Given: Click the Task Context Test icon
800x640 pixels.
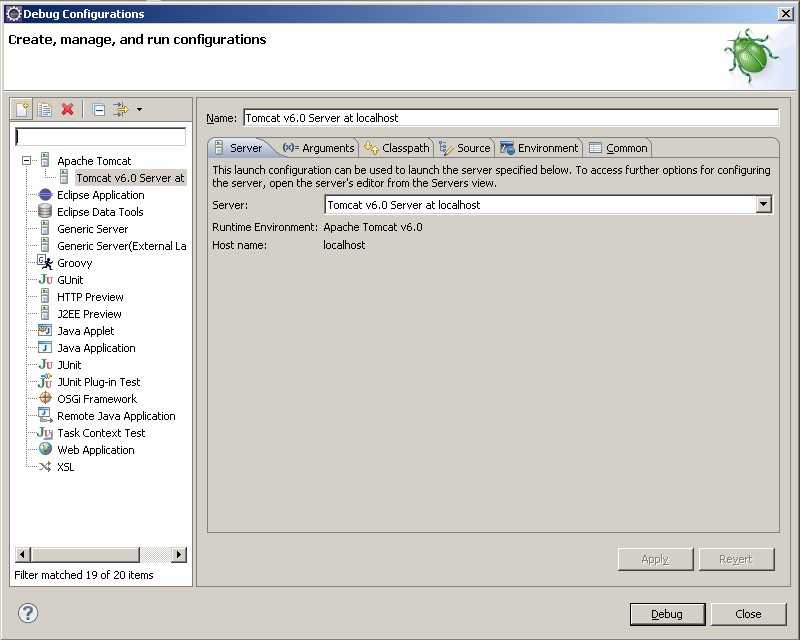Looking at the screenshot, I should (45, 433).
